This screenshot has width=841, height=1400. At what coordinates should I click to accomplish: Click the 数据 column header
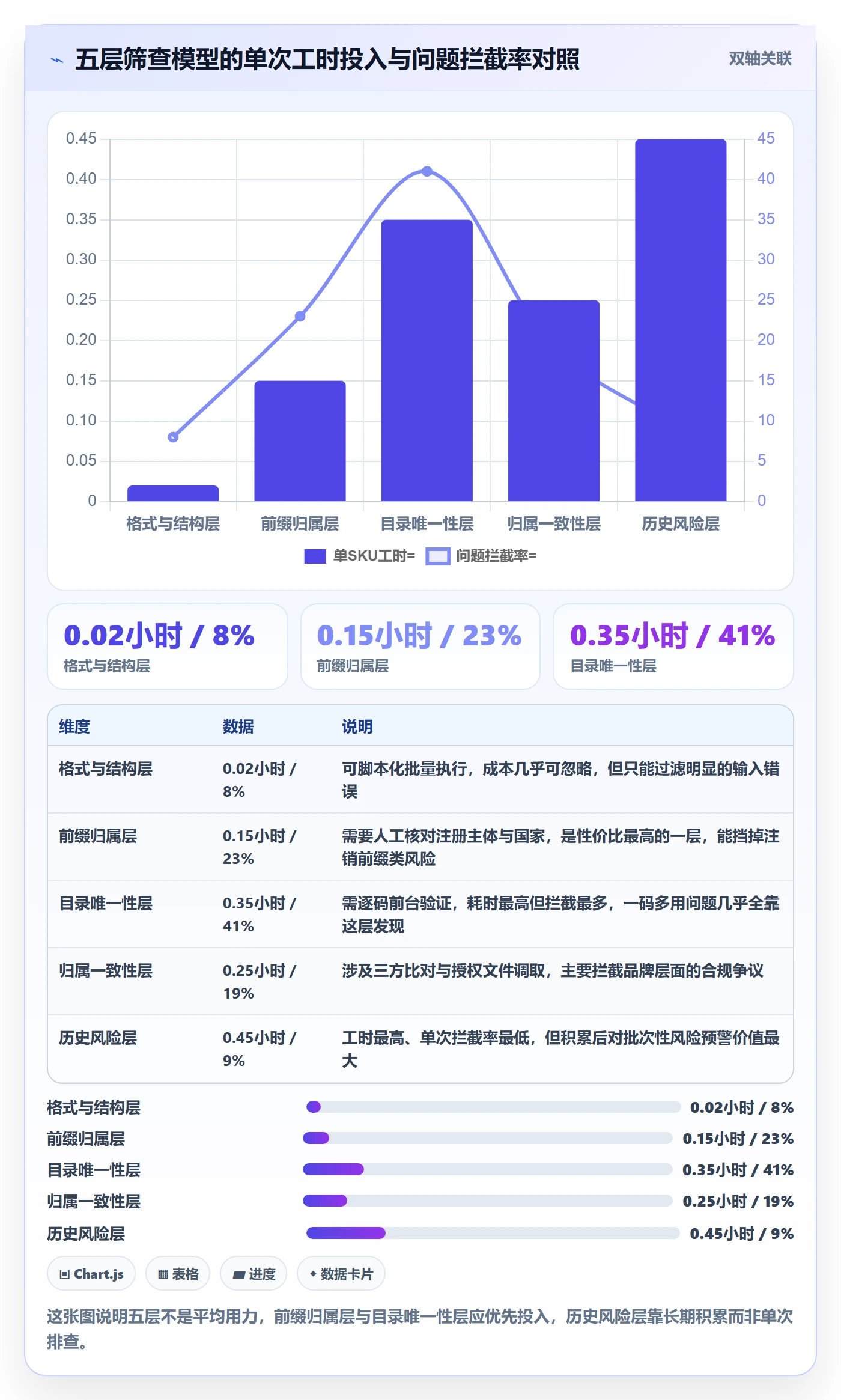(238, 726)
